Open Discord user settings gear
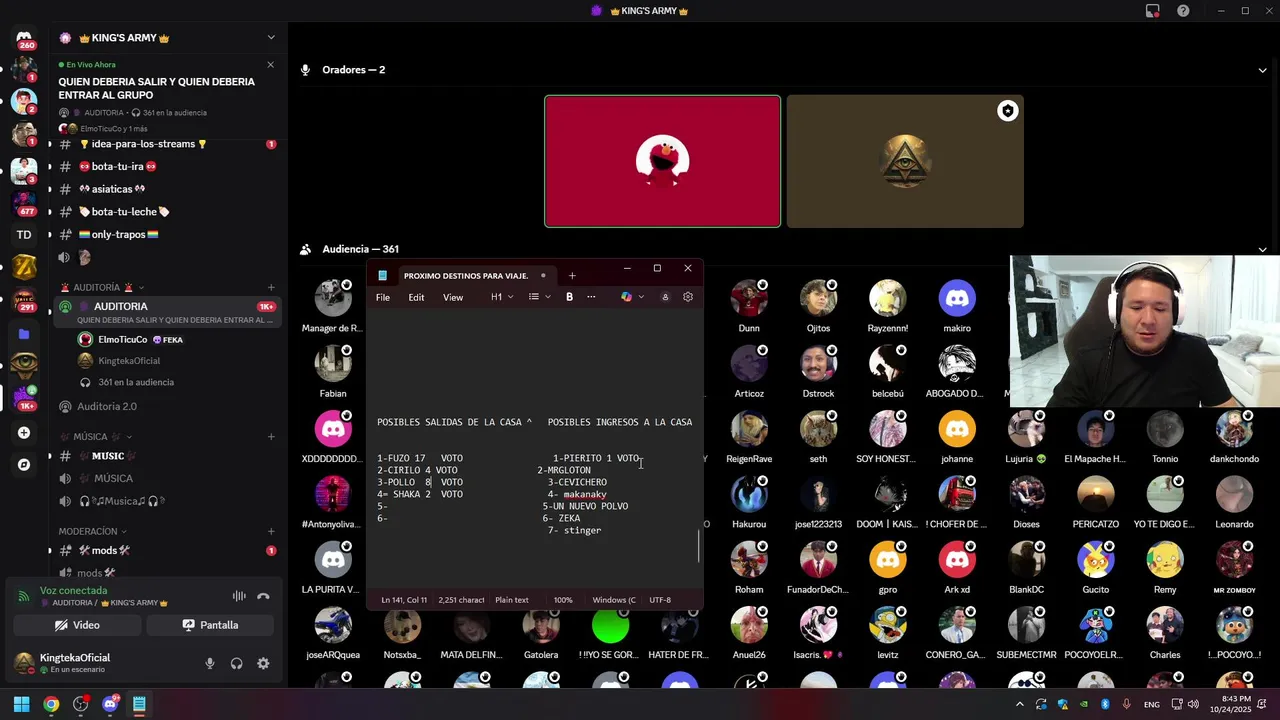The width and height of the screenshot is (1280, 720). (263, 663)
